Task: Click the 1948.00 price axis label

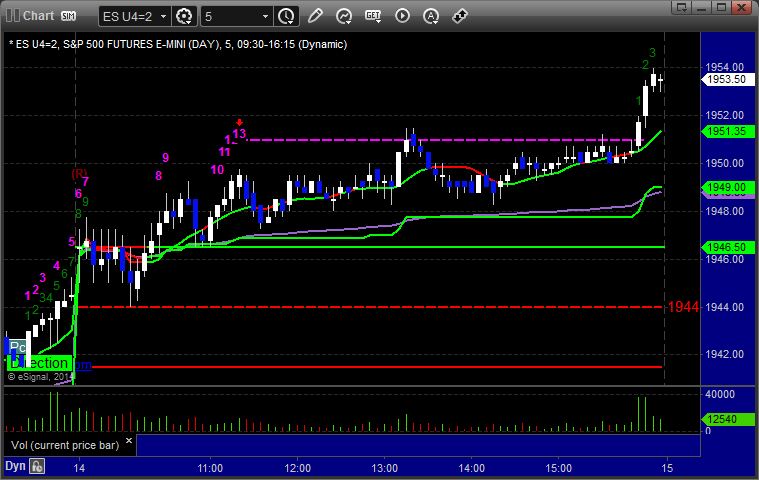Action: coord(724,211)
